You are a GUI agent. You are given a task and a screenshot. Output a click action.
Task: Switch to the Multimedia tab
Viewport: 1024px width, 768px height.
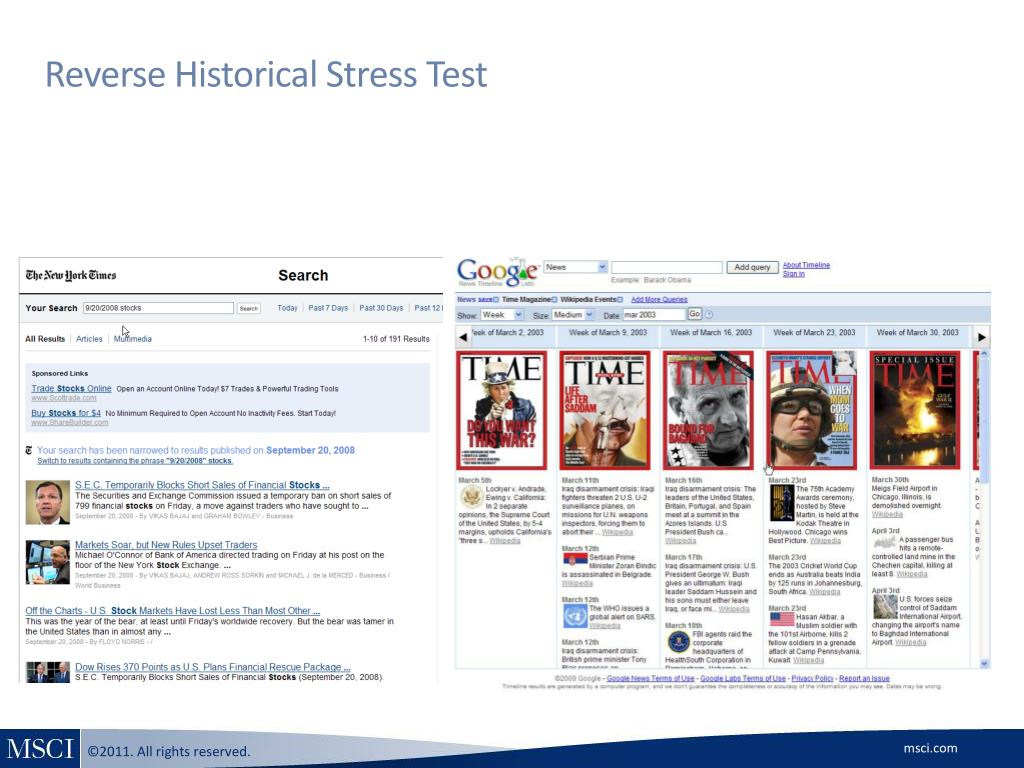click(133, 339)
